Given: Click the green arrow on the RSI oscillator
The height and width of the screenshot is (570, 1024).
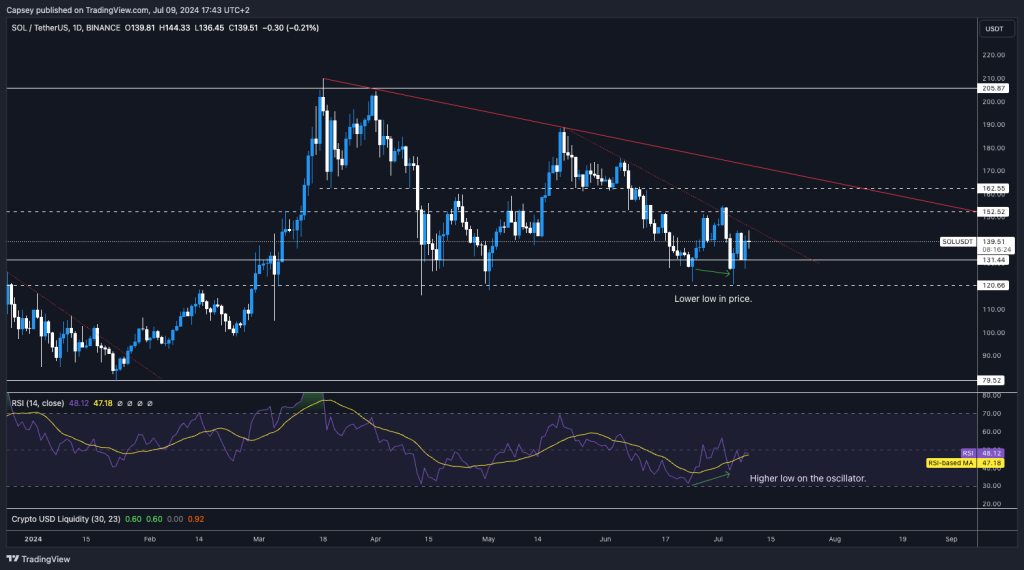Looking at the screenshot, I should [x=712, y=479].
